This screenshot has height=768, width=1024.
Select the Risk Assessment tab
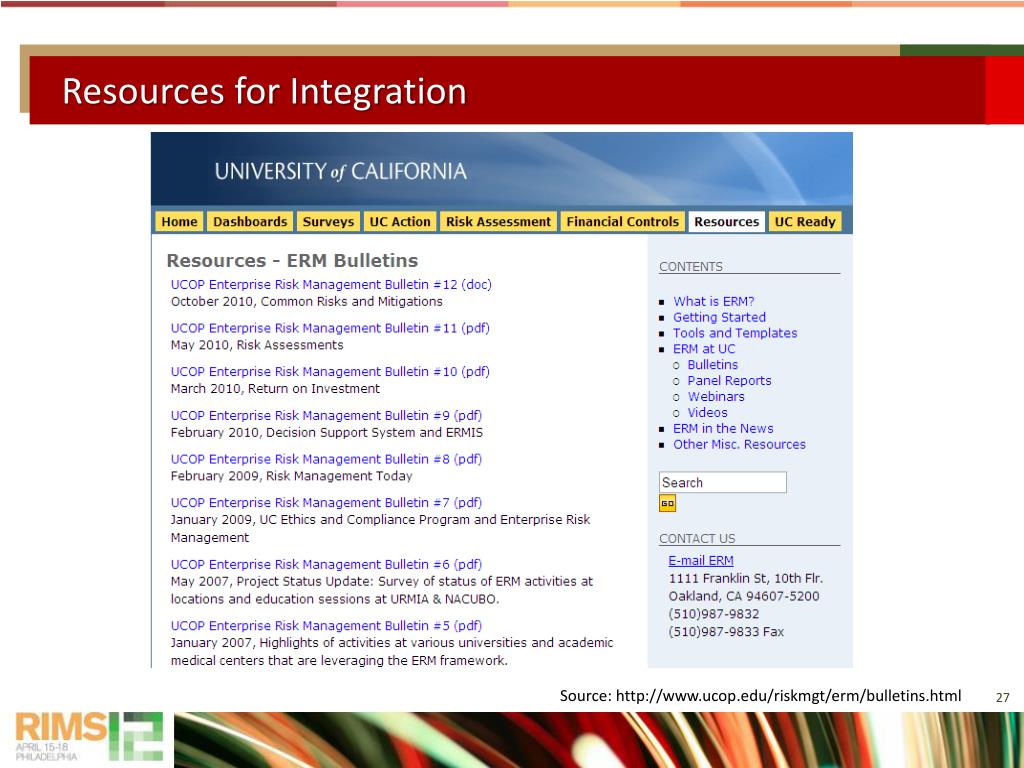click(498, 221)
